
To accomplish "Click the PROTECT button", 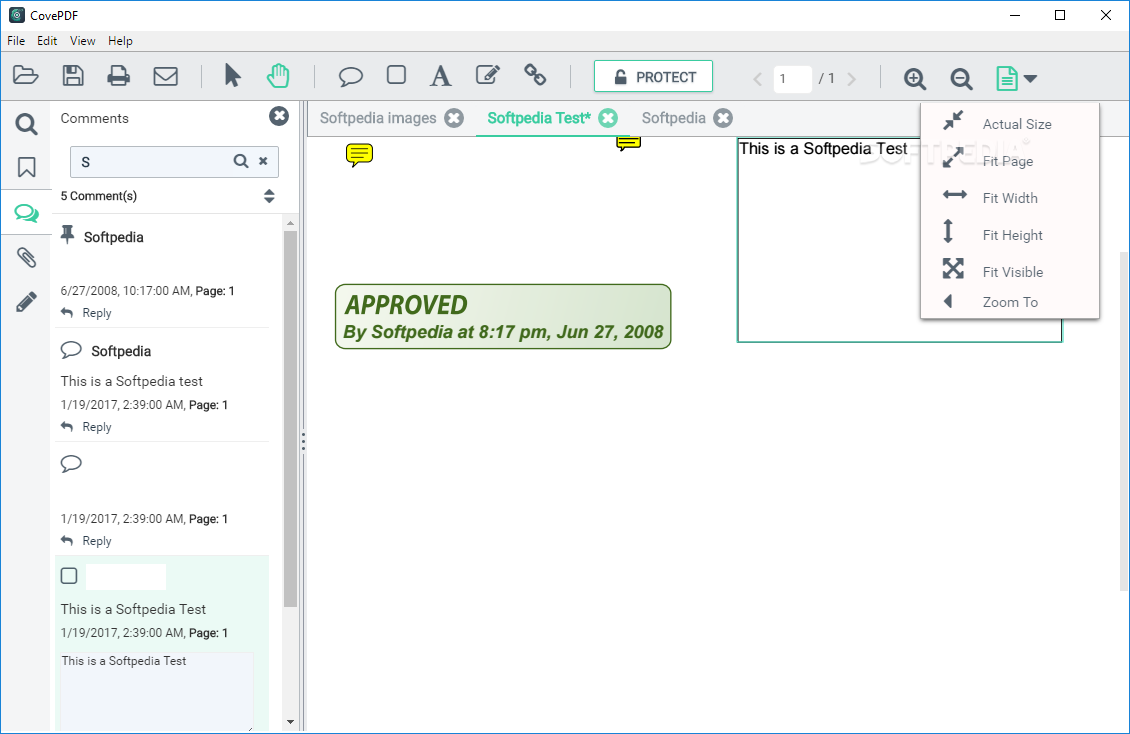I will click(654, 76).
